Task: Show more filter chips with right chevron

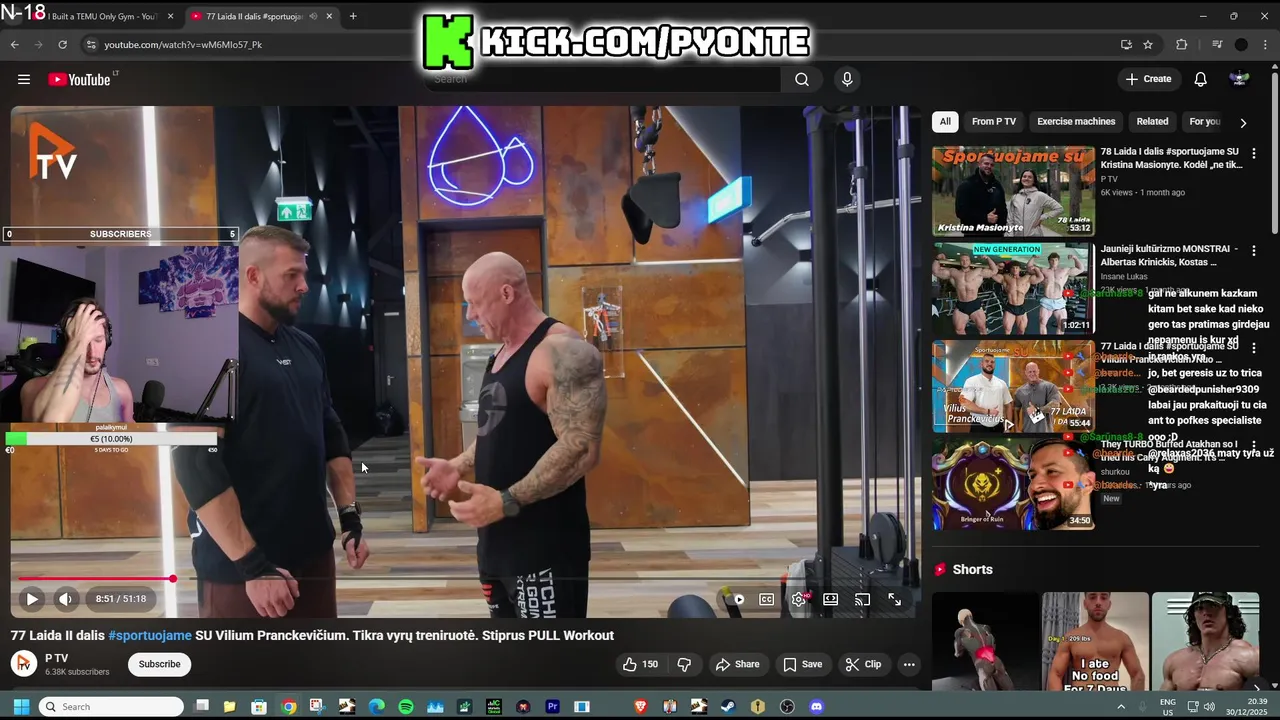Action: [1243, 122]
